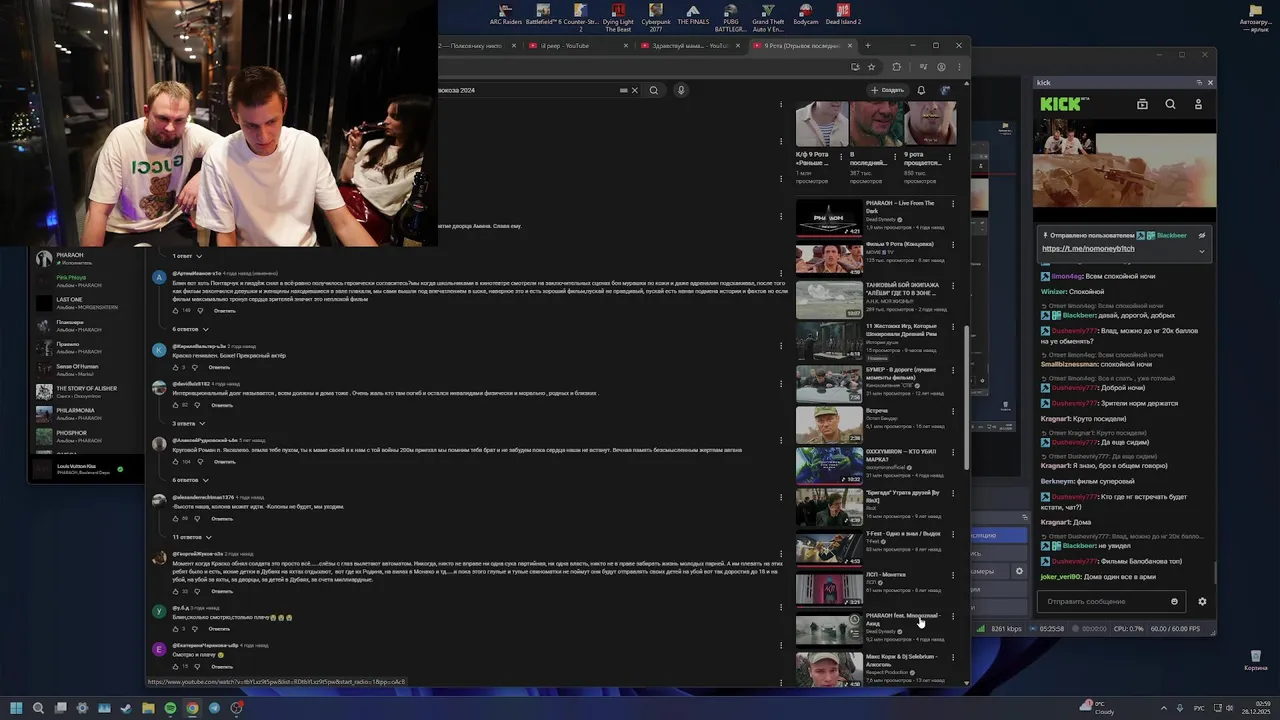This screenshot has width=1280, height=720.
Task: Like the Екатерина Чернокова comment
Action: tap(176, 666)
